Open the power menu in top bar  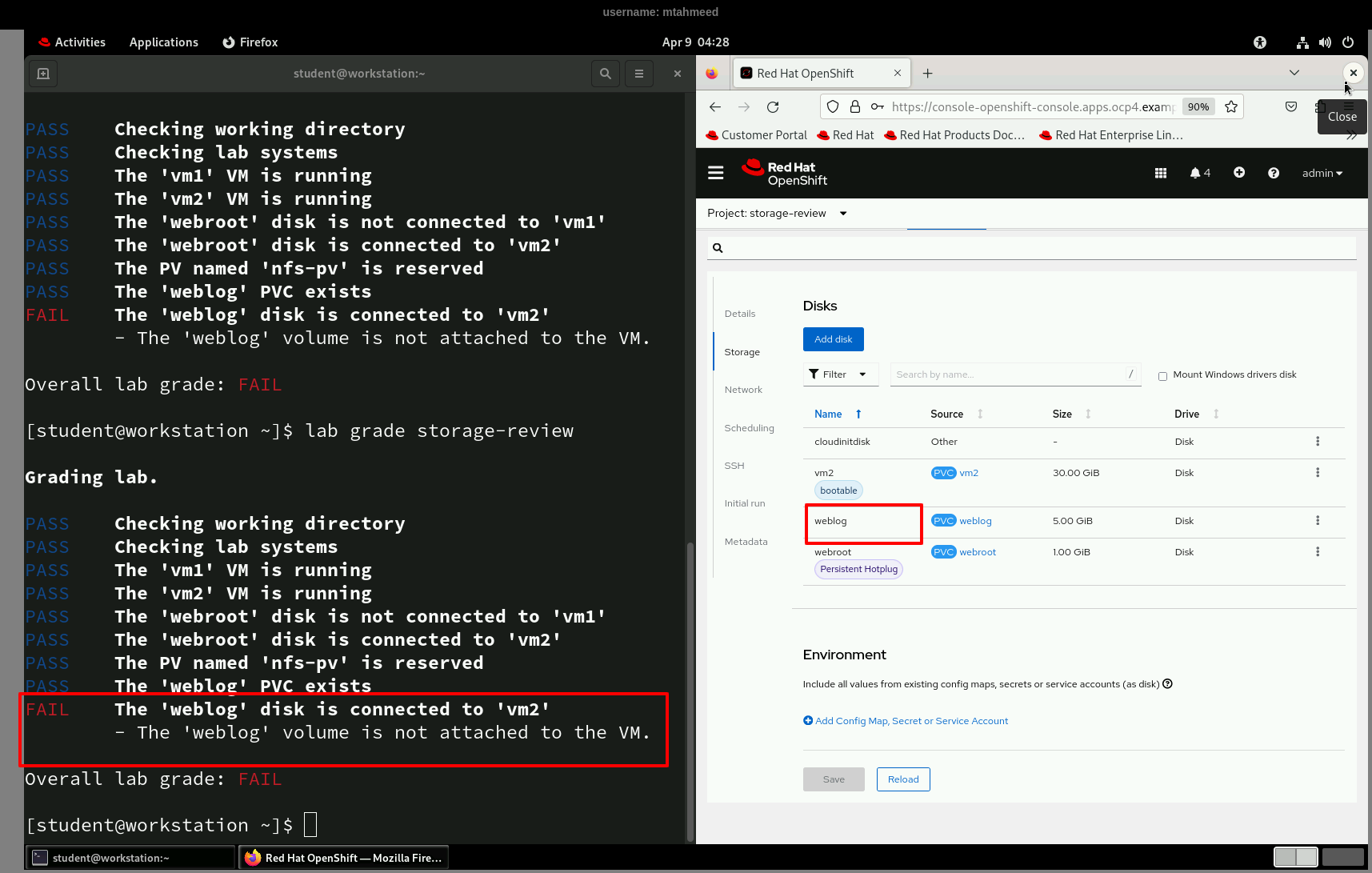click(x=1348, y=42)
